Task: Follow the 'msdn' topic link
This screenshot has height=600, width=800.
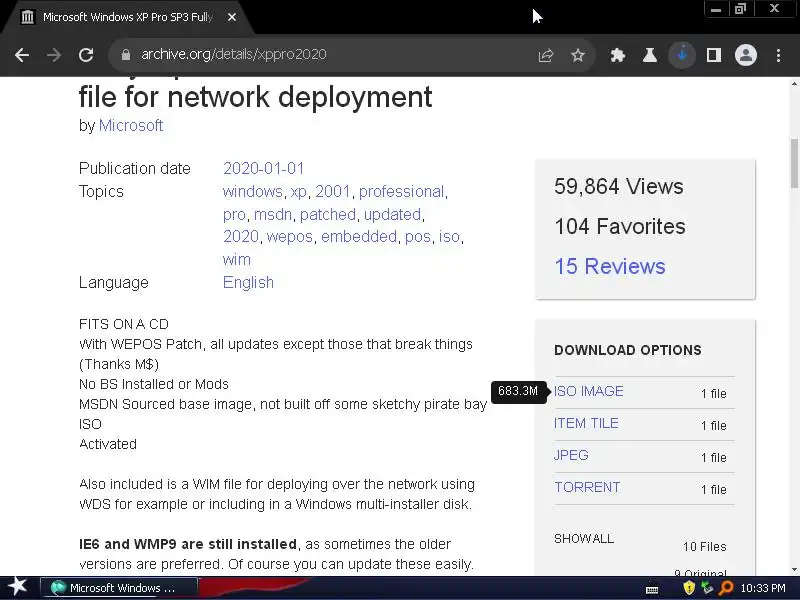Action: (273, 214)
